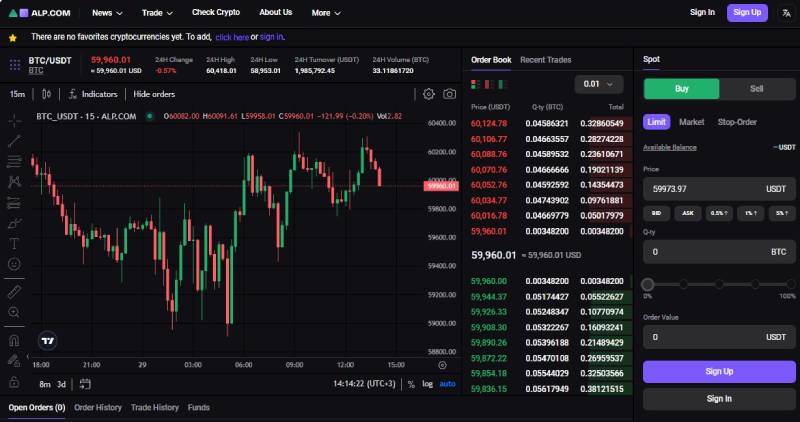The width and height of the screenshot is (800, 422).
Task: Open the Funds tab
Action: tap(198, 408)
